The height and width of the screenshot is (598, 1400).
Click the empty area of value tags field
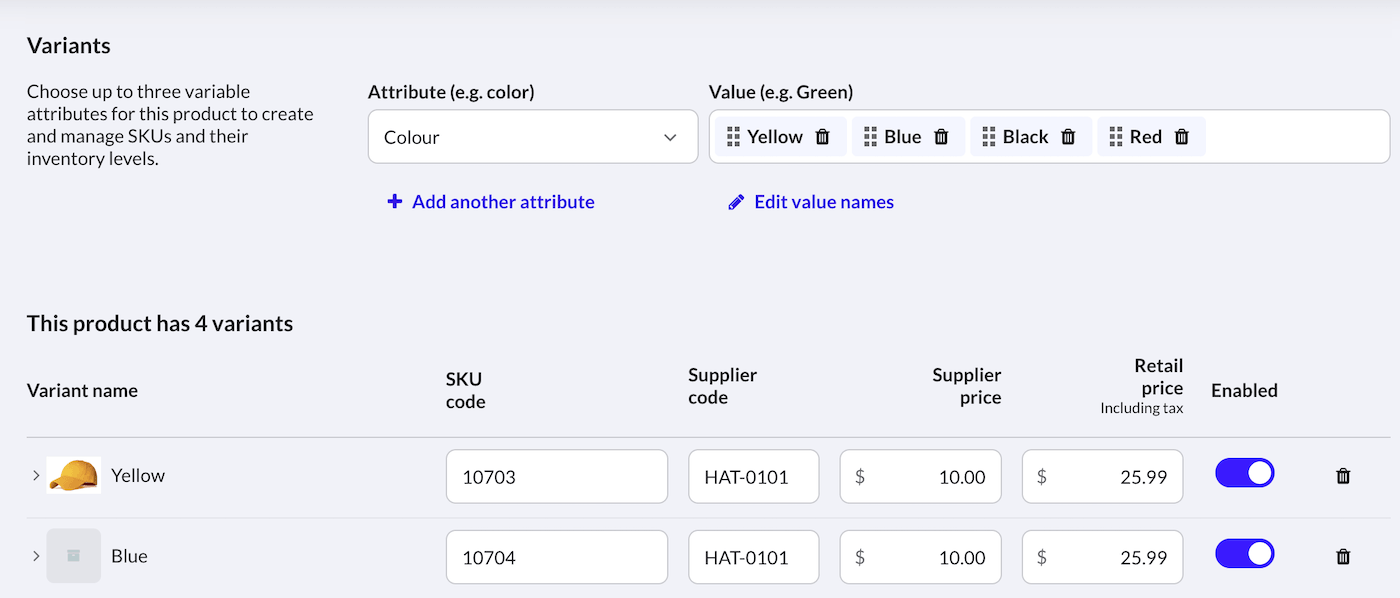tap(1296, 137)
